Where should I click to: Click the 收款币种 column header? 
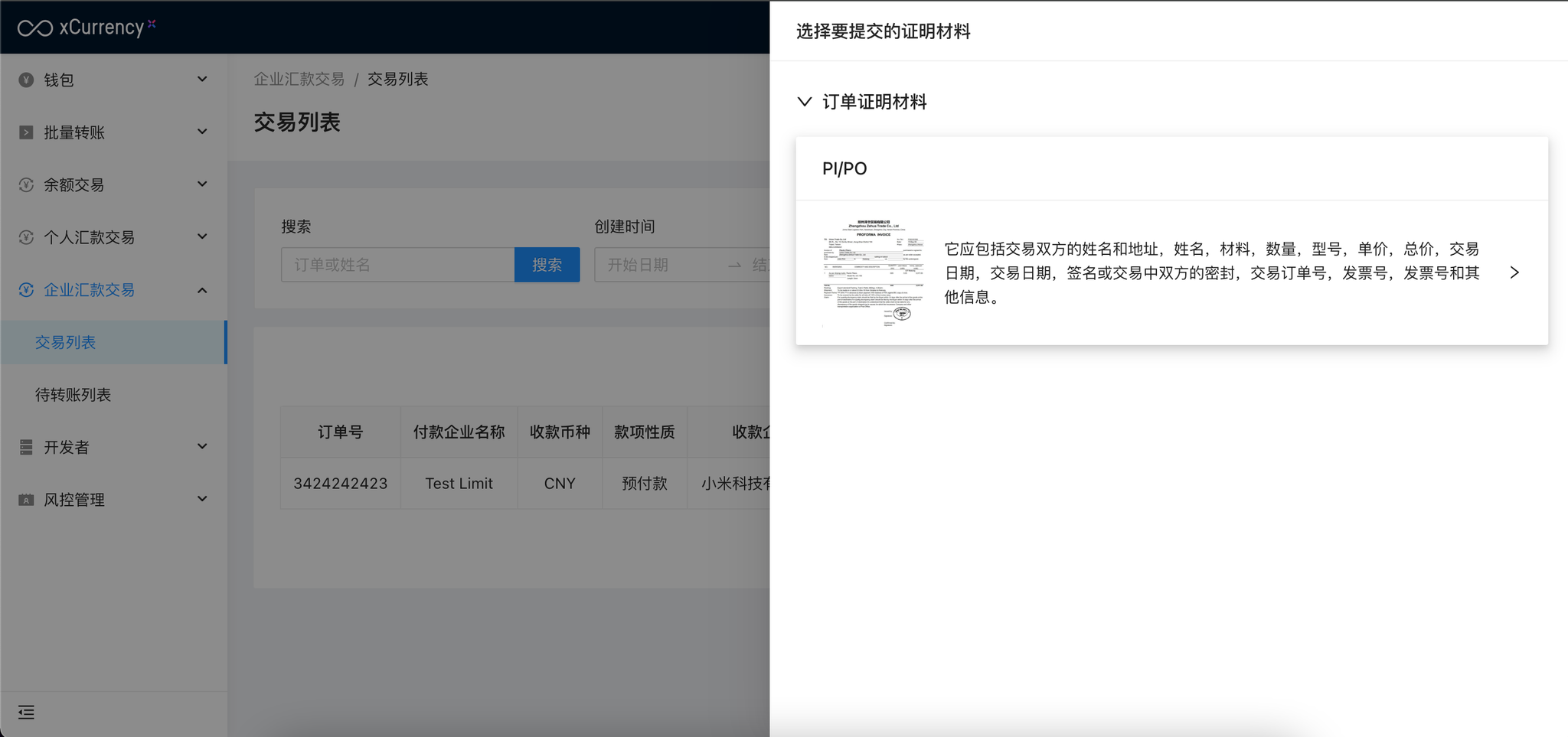[560, 432]
